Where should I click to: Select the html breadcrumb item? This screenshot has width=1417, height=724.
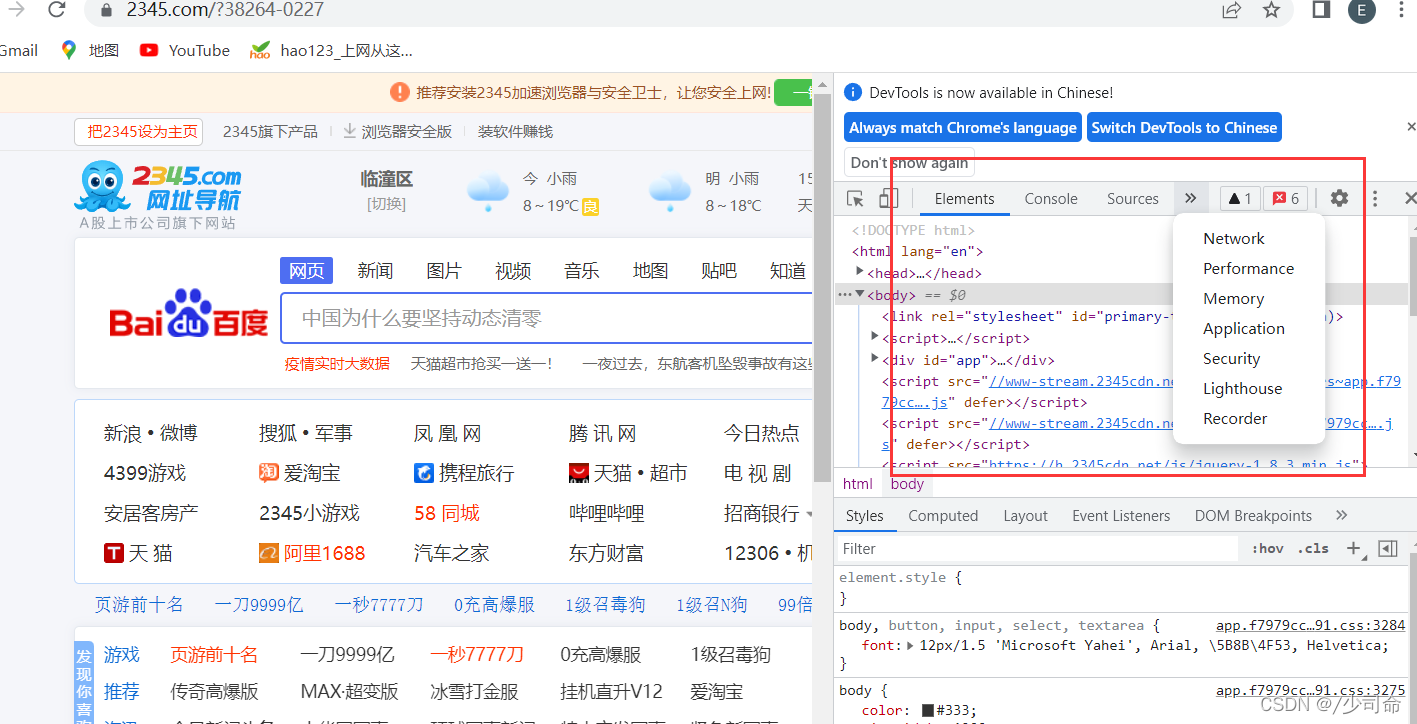pos(857,483)
